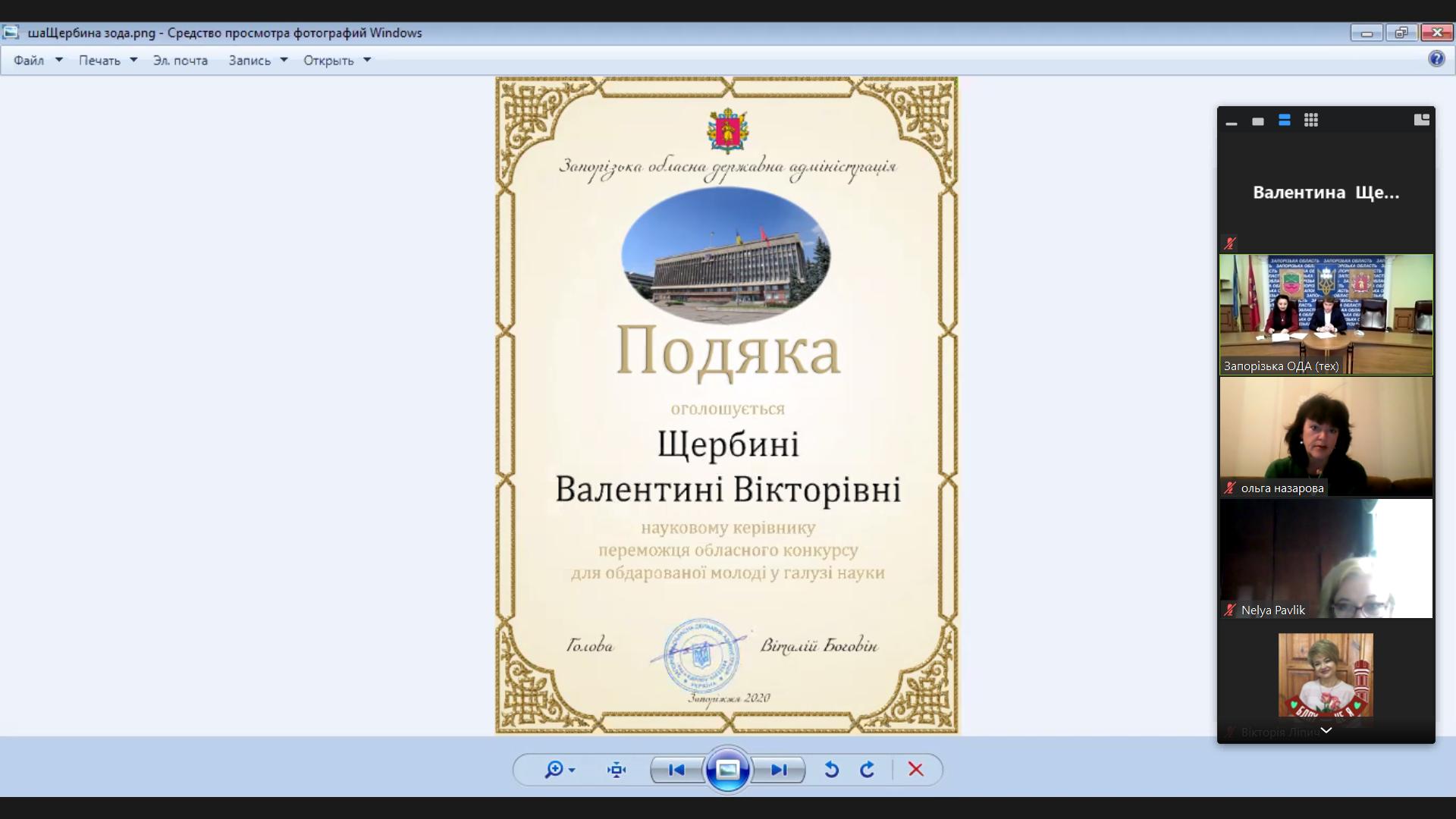1456x819 pixels.
Task: Start the slide show
Action: point(727,770)
